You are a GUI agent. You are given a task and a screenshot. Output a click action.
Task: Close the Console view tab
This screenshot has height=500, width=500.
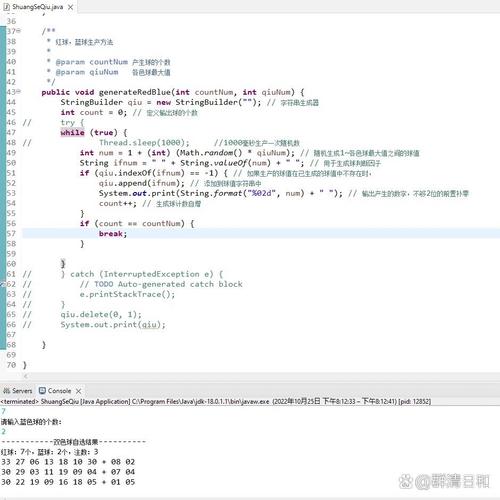[78, 391]
